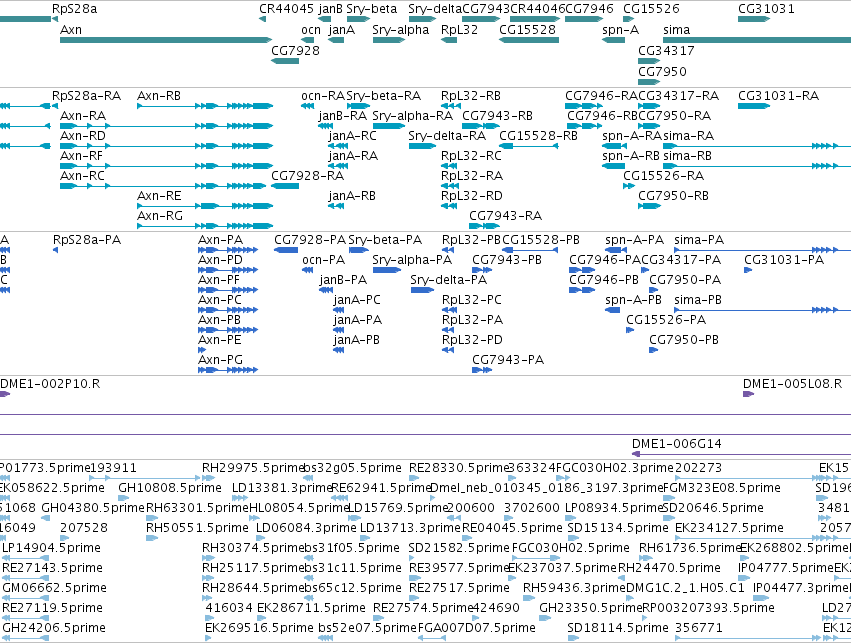Click protein spn-A-PB
The image size is (851, 643).
(x=613, y=310)
